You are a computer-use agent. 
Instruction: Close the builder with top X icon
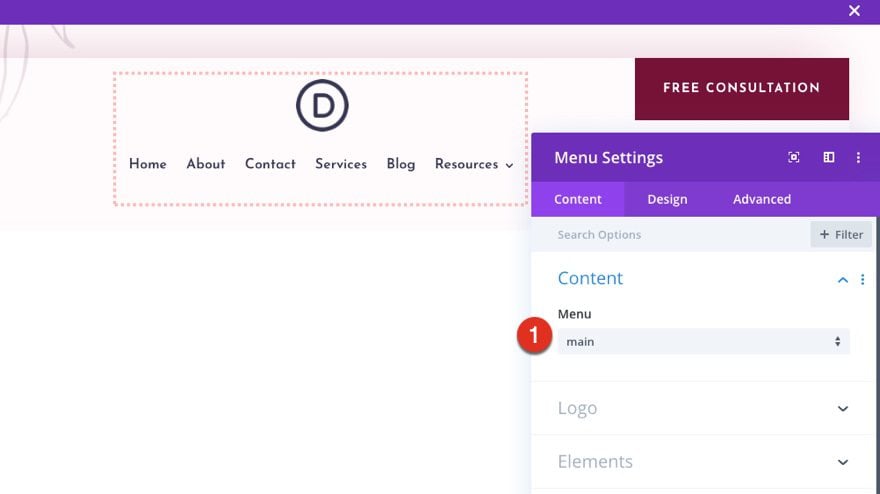coord(854,11)
